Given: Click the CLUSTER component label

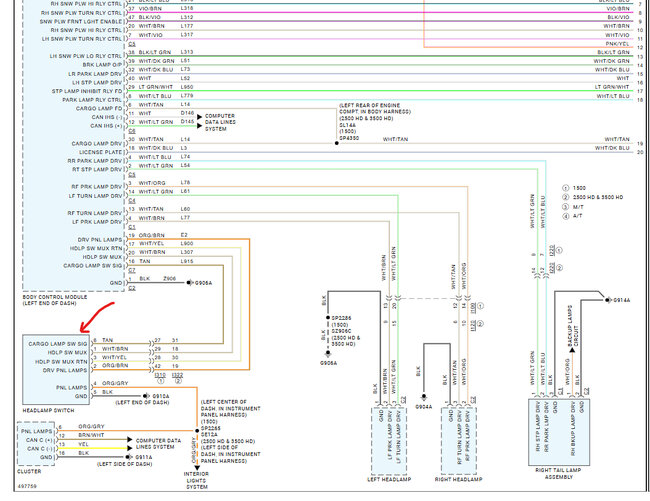Looking at the screenshot, I should (x=29, y=471).
